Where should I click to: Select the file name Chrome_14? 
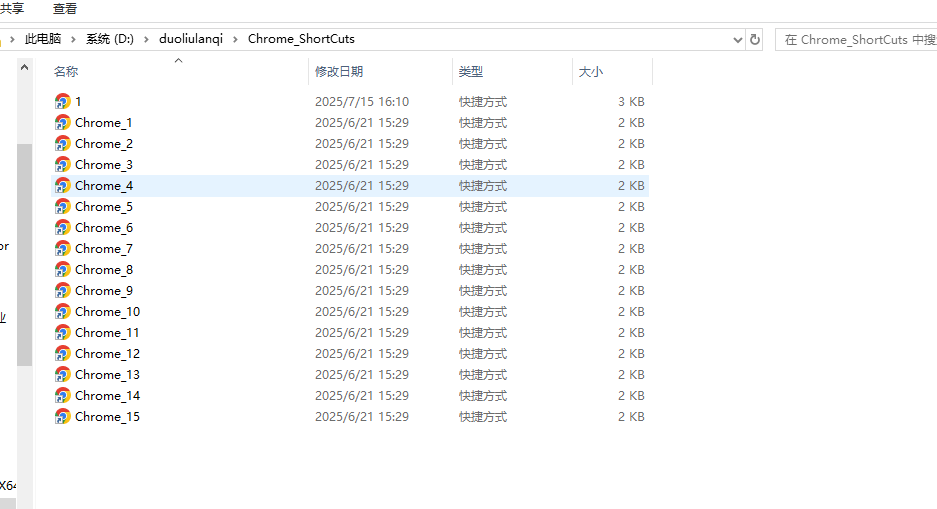coord(108,395)
